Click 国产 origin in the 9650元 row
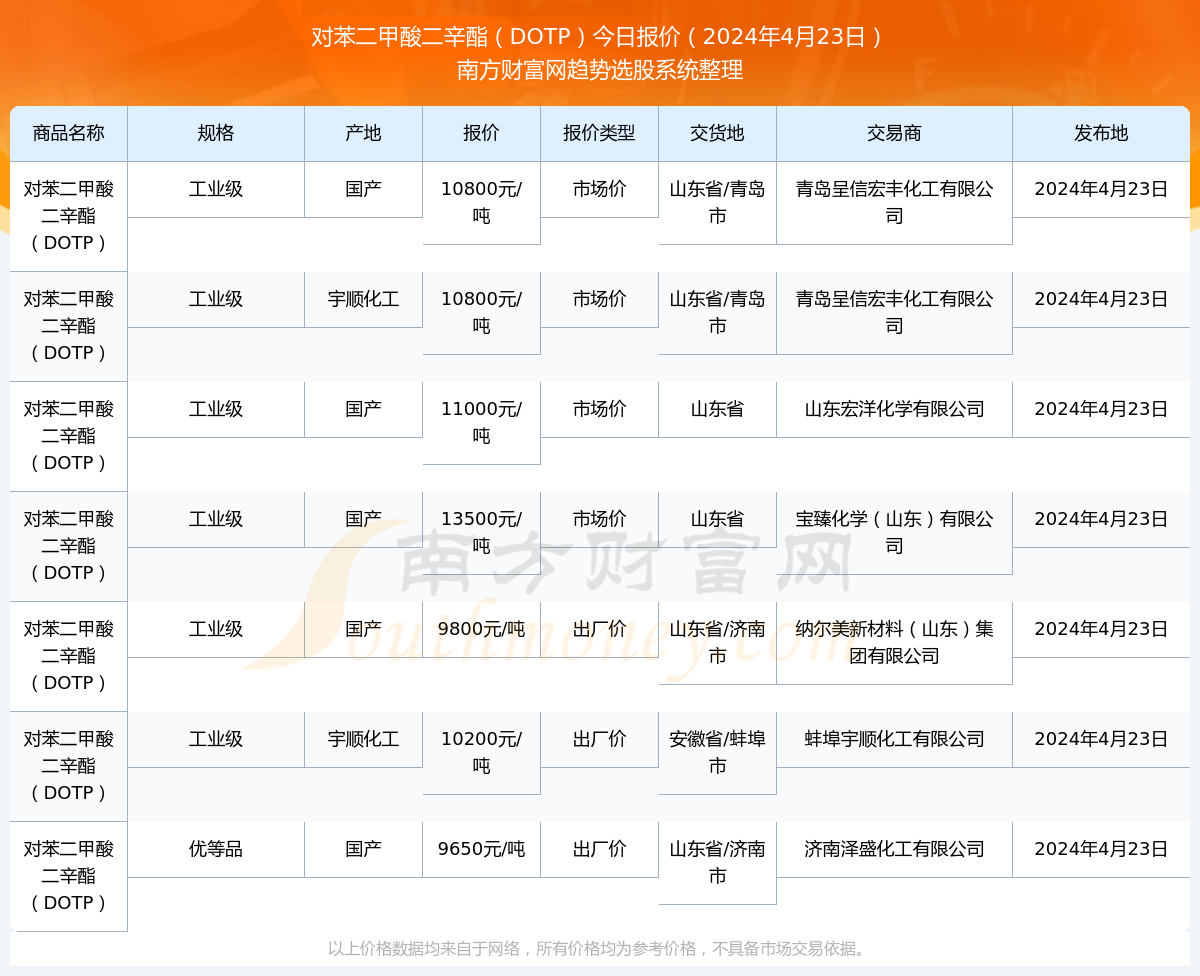Screen dimensions: 1200x976 click(363, 849)
